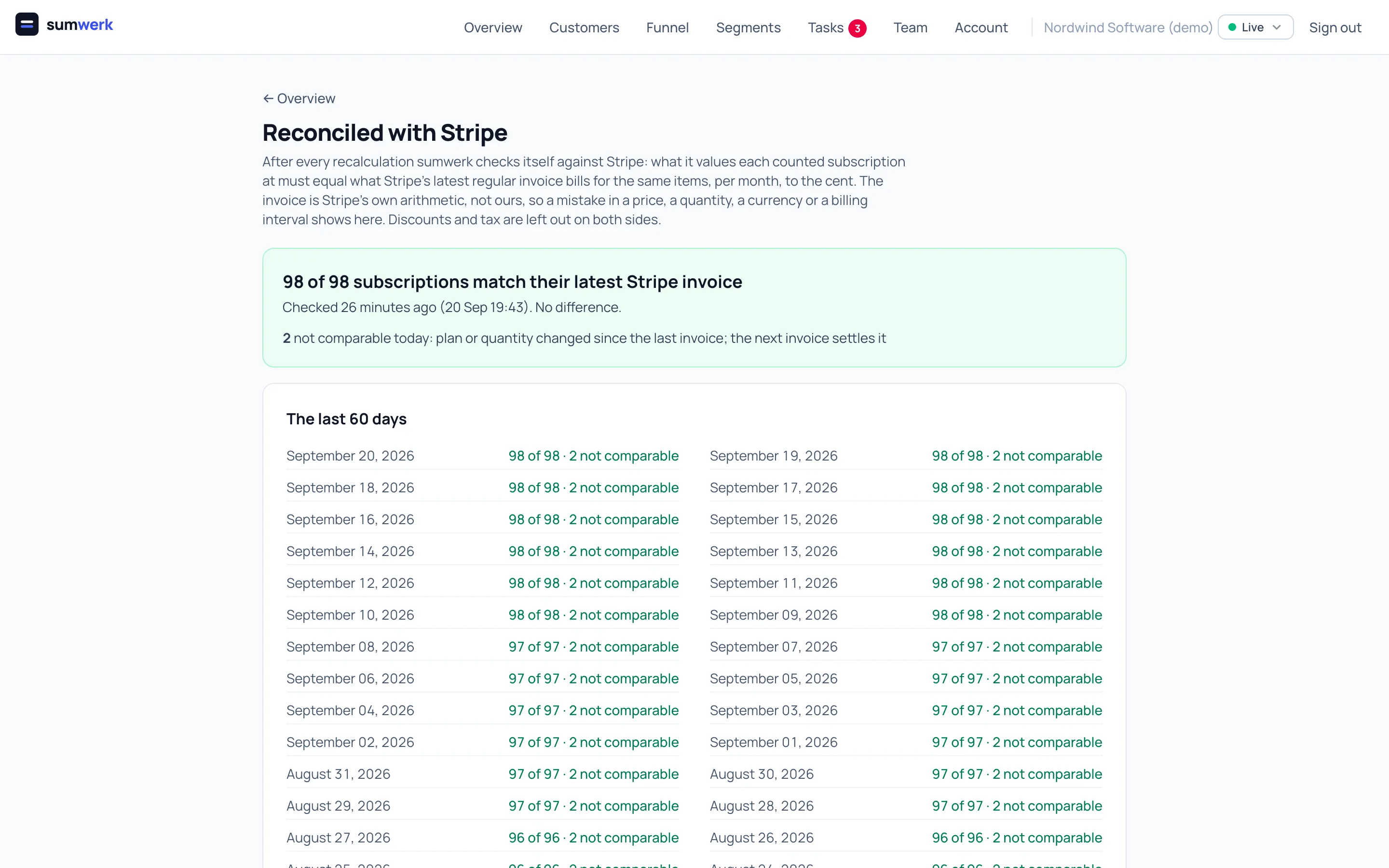Click the result for August 31, 2026
The image size is (1389, 868).
coord(594,774)
